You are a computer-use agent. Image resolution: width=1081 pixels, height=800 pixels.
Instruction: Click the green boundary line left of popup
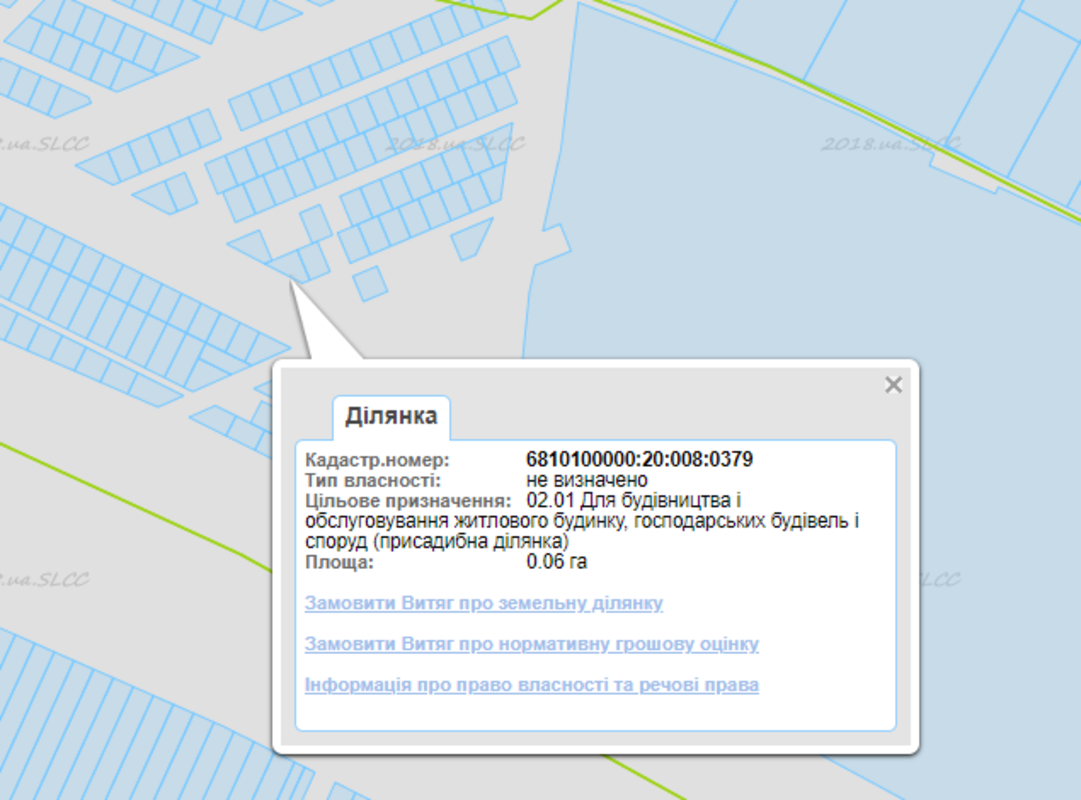pyautogui.click(x=150, y=500)
